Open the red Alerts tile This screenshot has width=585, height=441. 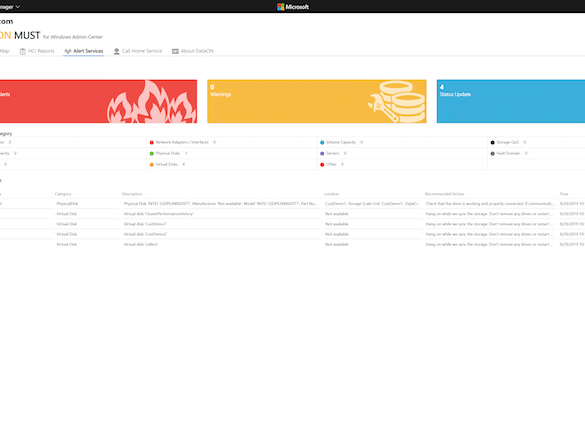[98, 101]
